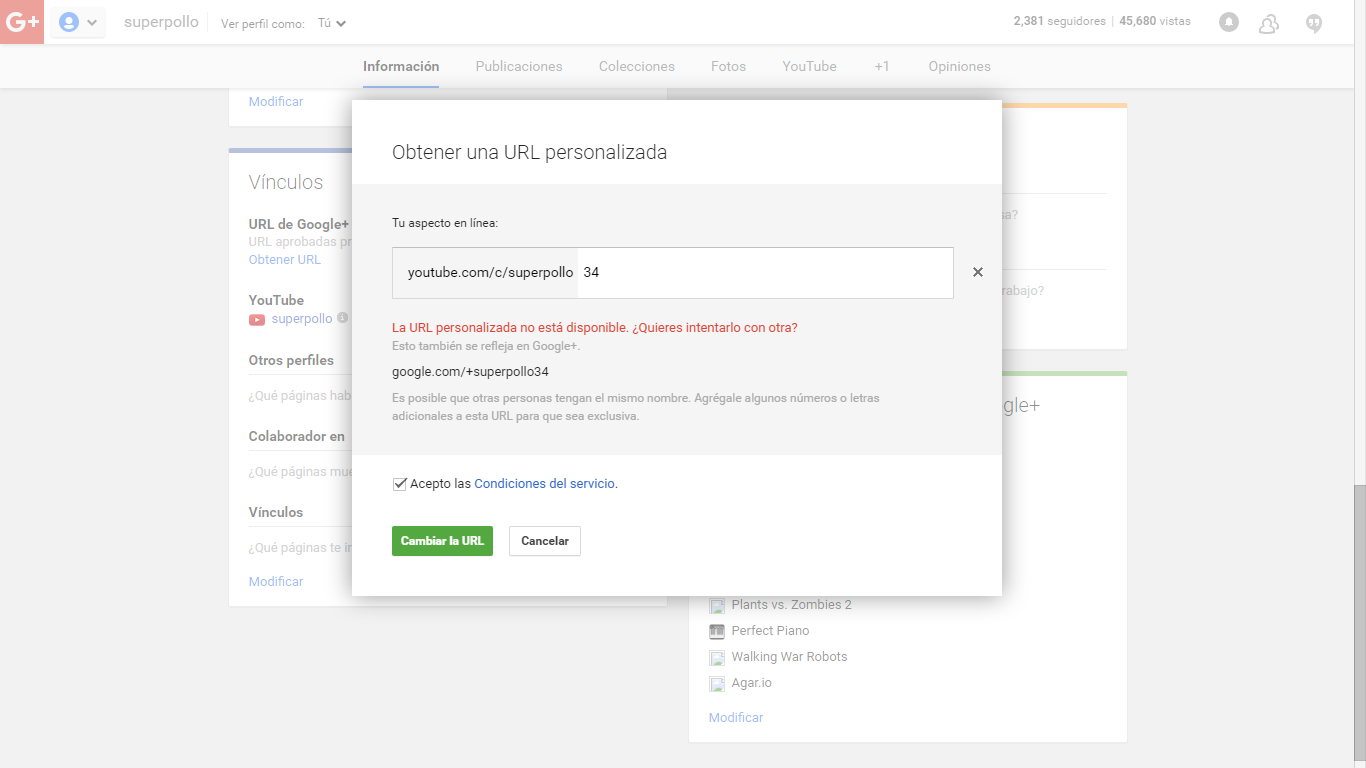Click the Plants vs. Zombies 2 icon
The height and width of the screenshot is (768, 1366).
(x=717, y=606)
